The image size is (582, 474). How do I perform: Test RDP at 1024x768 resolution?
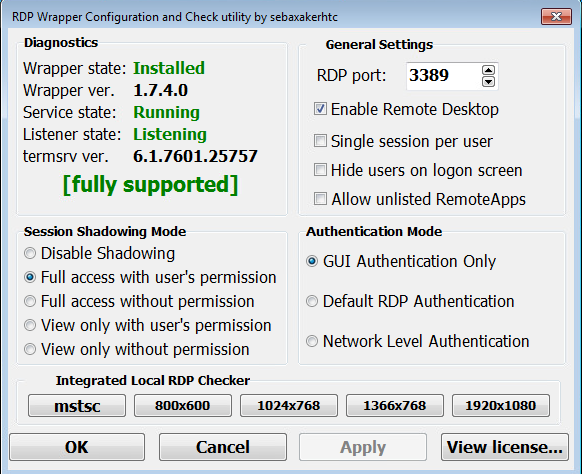pyautogui.click(x=289, y=406)
